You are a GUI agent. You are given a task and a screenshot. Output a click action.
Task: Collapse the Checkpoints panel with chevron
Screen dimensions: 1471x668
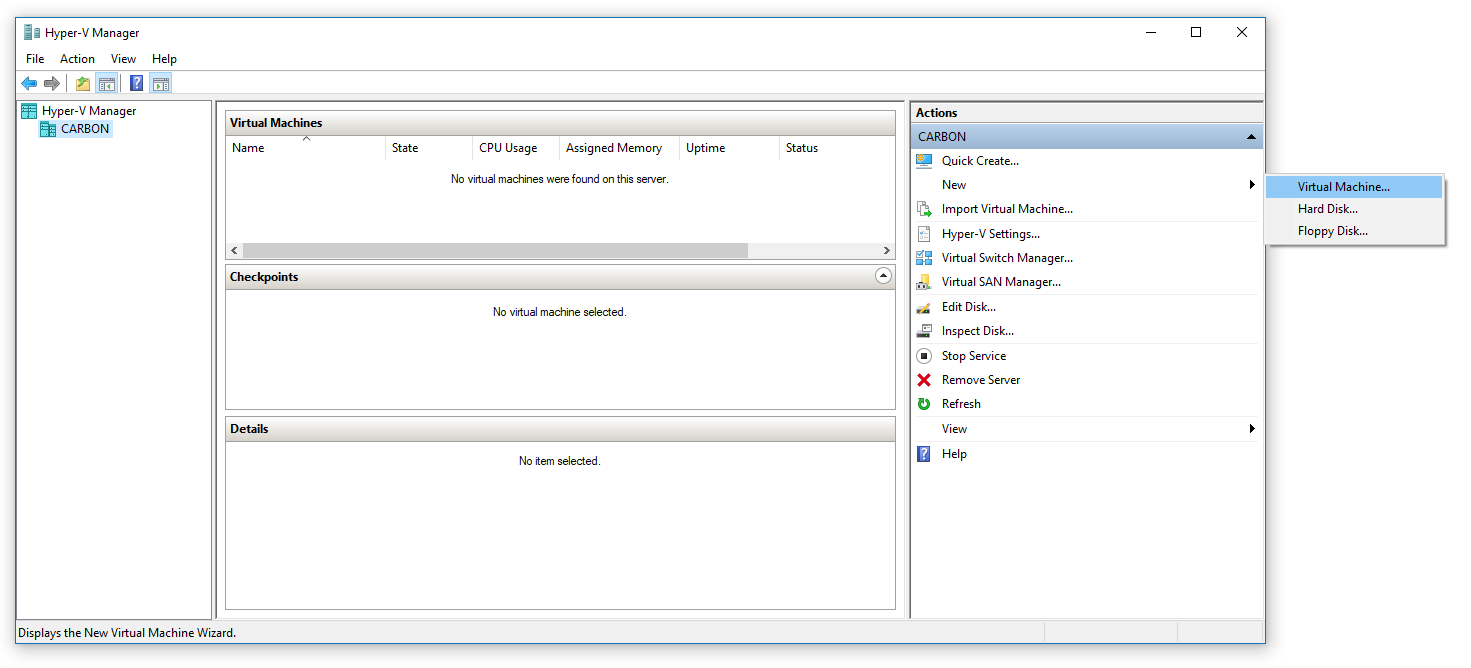(883, 276)
